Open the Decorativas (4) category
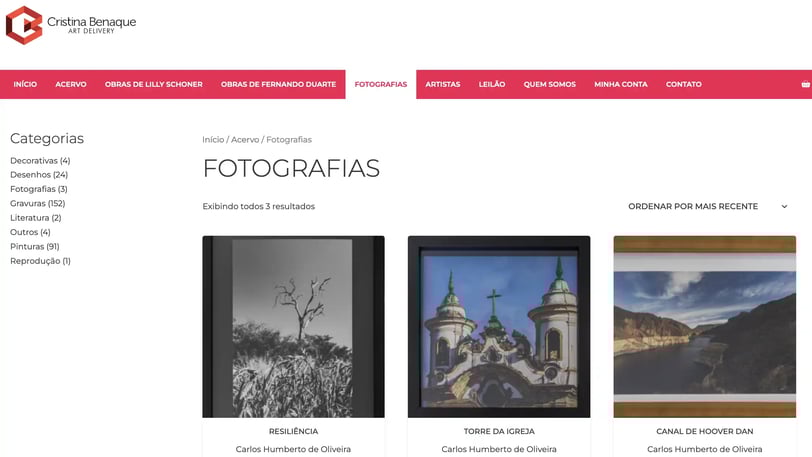The width and height of the screenshot is (812, 457). click(40, 161)
